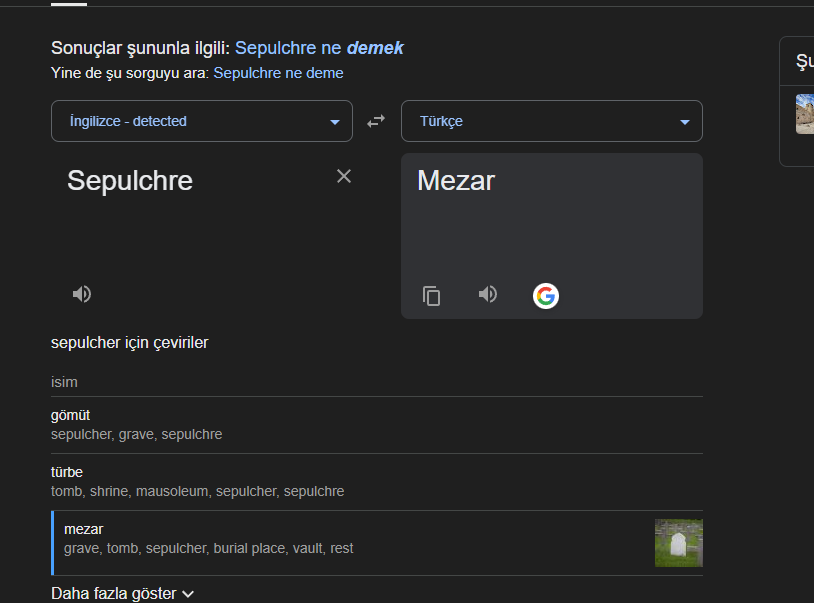Swap source and target languages icon
The height and width of the screenshot is (603, 814).
[376, 121]
